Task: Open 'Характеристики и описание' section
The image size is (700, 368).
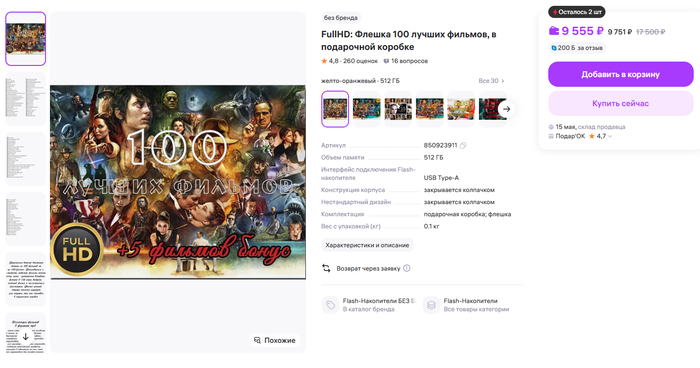Action: [x=367, y=245]
